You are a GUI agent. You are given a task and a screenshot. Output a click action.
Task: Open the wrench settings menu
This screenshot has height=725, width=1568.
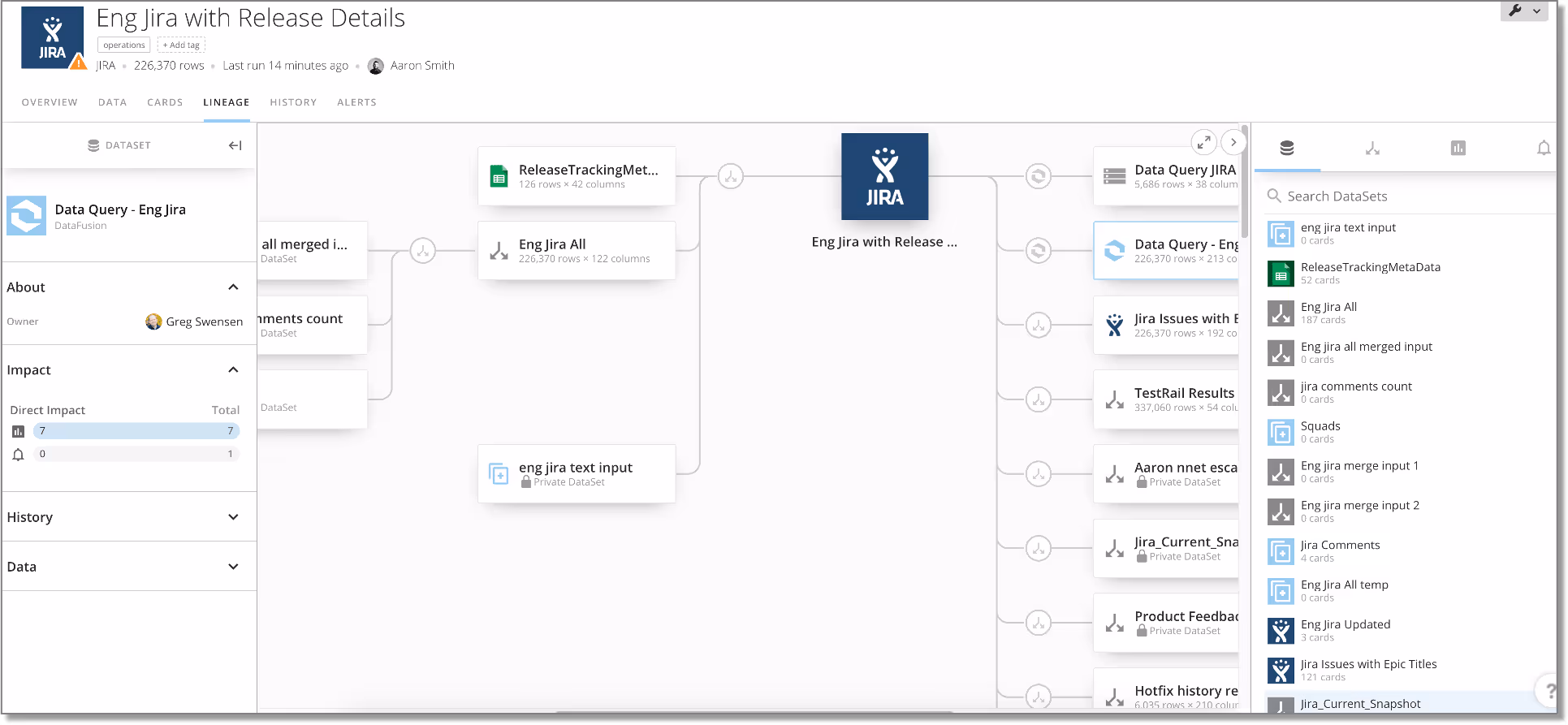pos(1524,11)
